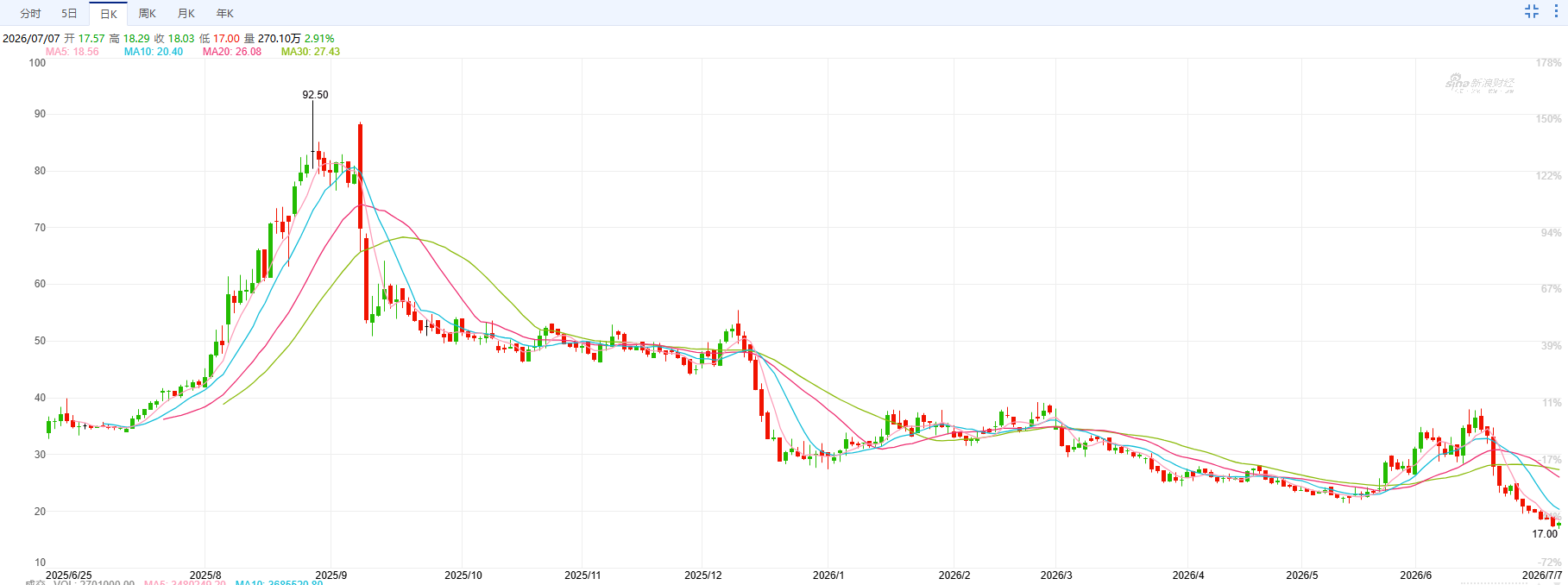Click the 2025/6/25 start date label

click(x=69, y=576)
